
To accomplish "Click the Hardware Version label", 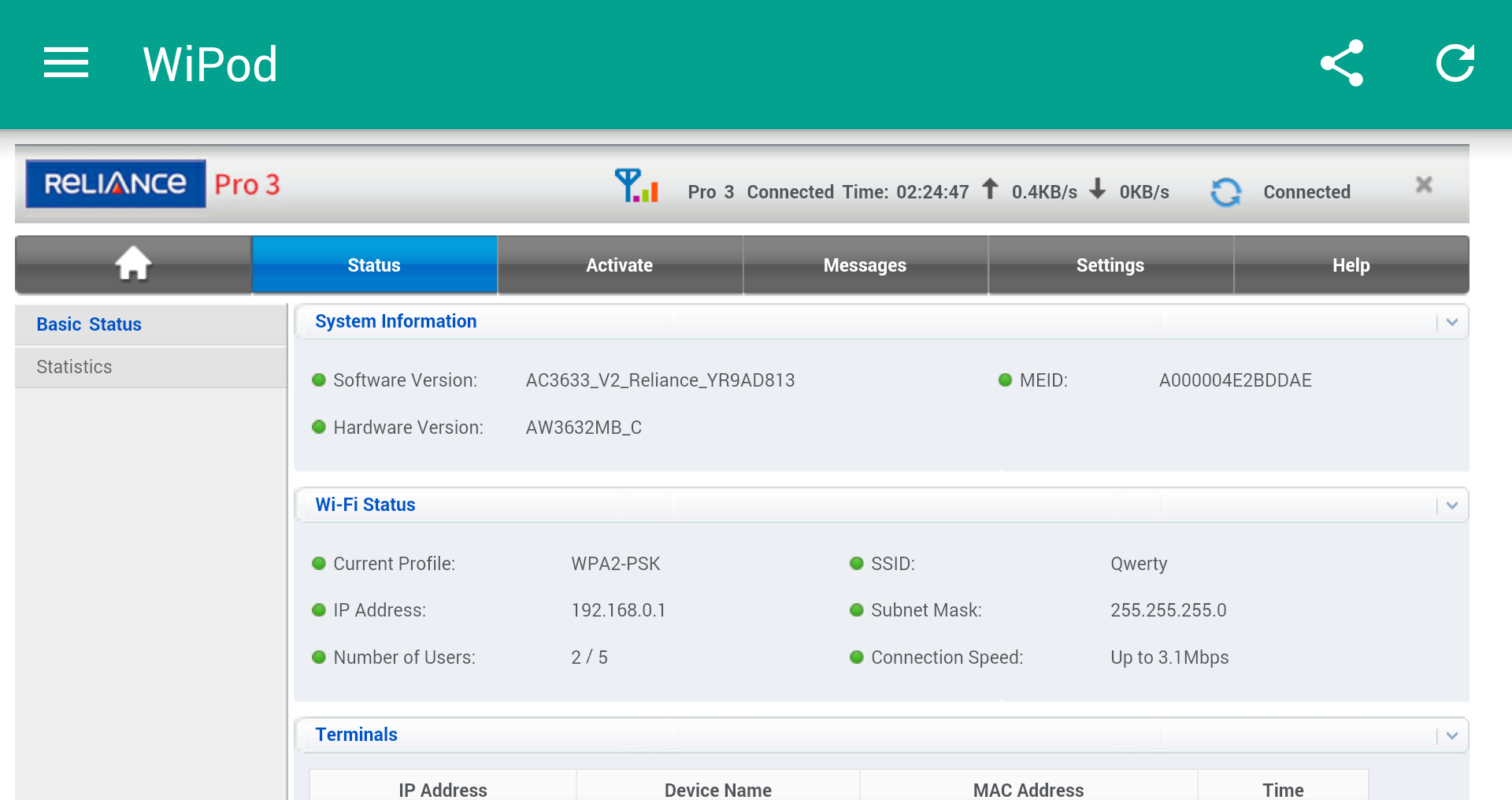I will [408, 428].
